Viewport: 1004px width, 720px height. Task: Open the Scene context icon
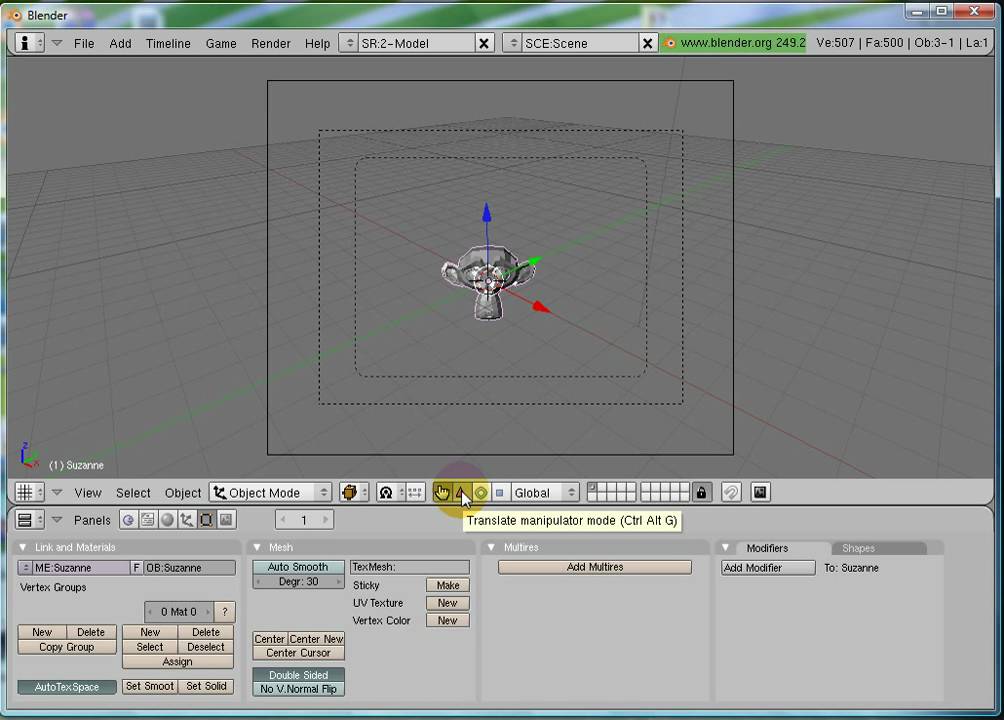click(225, 520)
